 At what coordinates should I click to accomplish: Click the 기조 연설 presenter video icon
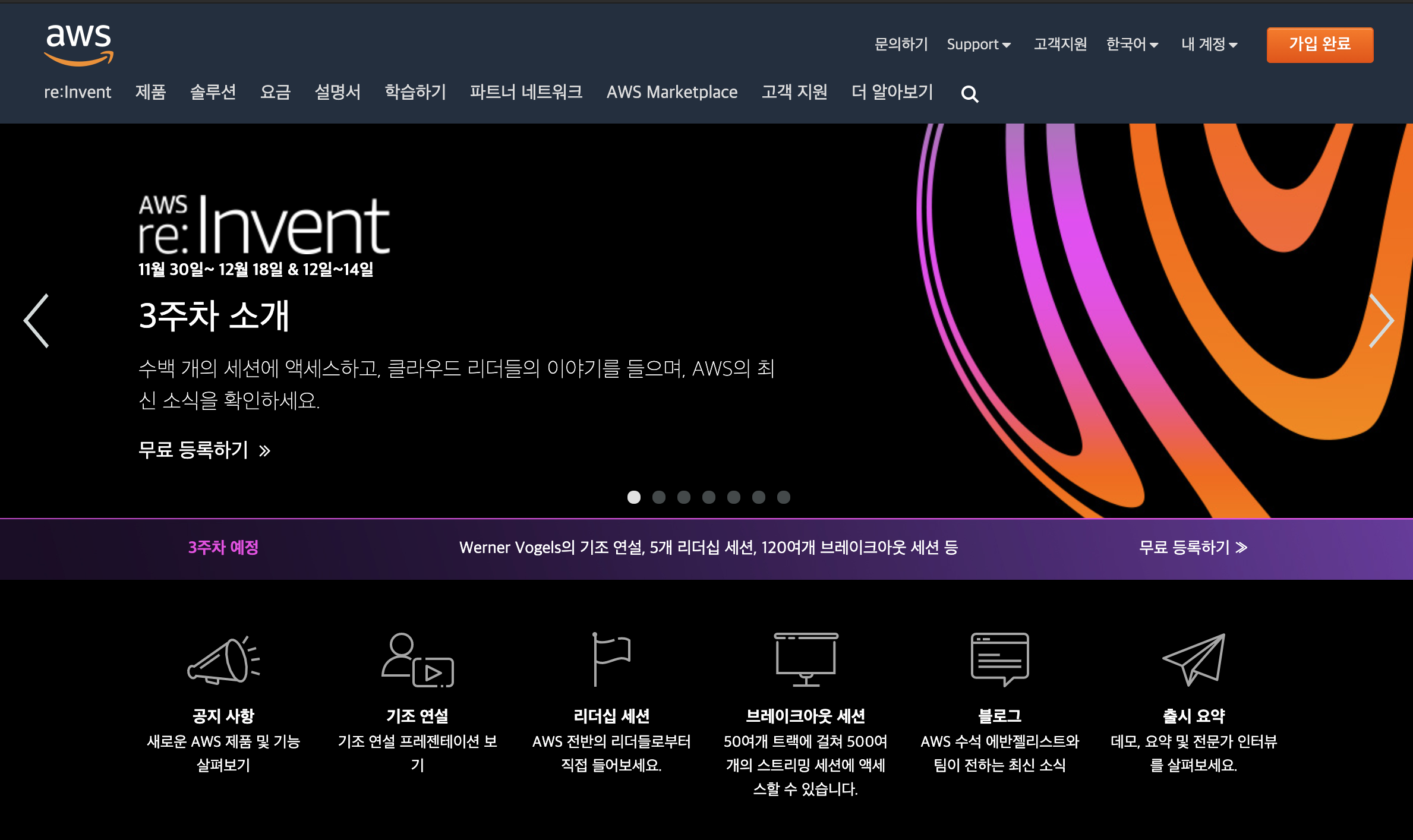[x=417, y=660]
